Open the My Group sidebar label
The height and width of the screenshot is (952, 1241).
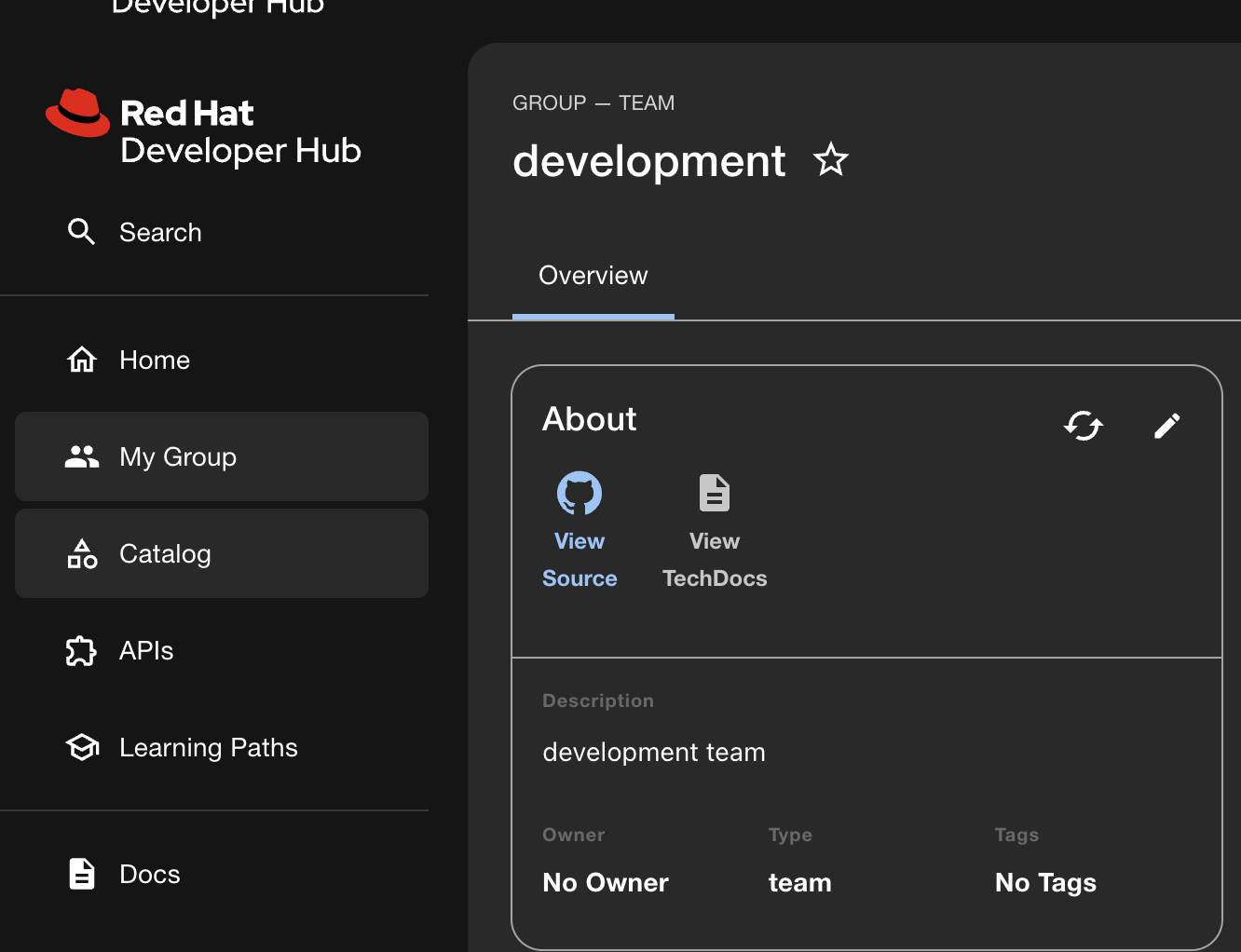pos(178,456)
